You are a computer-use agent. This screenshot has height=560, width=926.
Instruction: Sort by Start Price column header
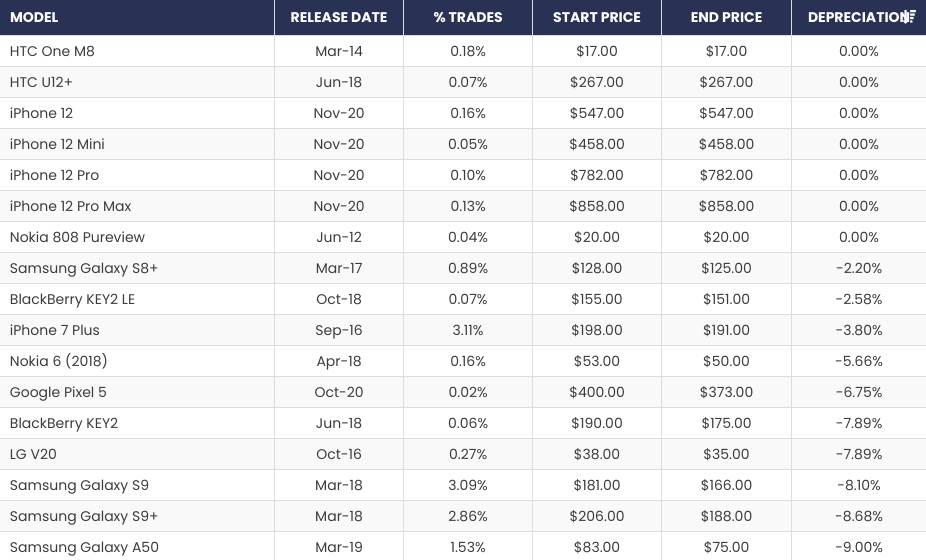point(597,17)
